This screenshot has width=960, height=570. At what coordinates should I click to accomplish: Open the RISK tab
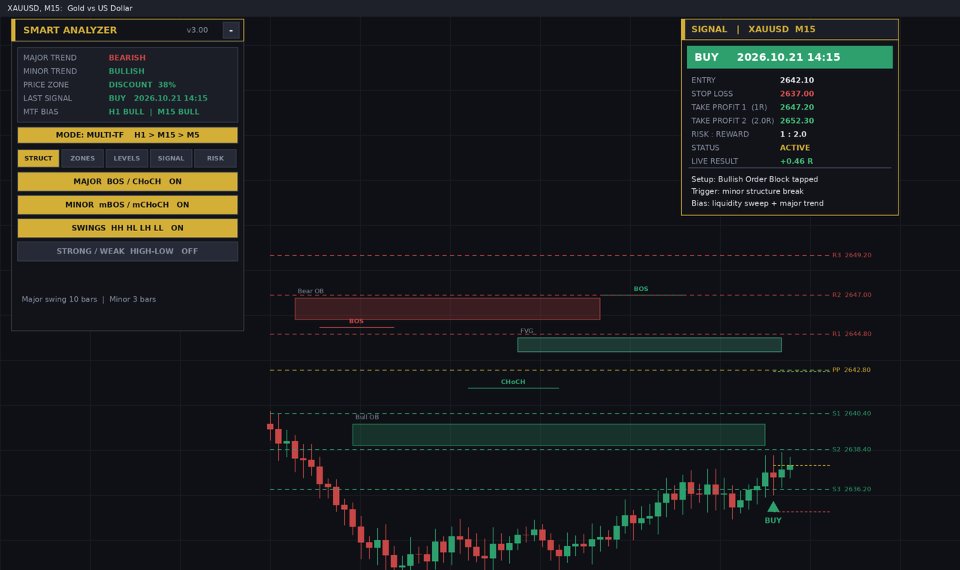216,159
